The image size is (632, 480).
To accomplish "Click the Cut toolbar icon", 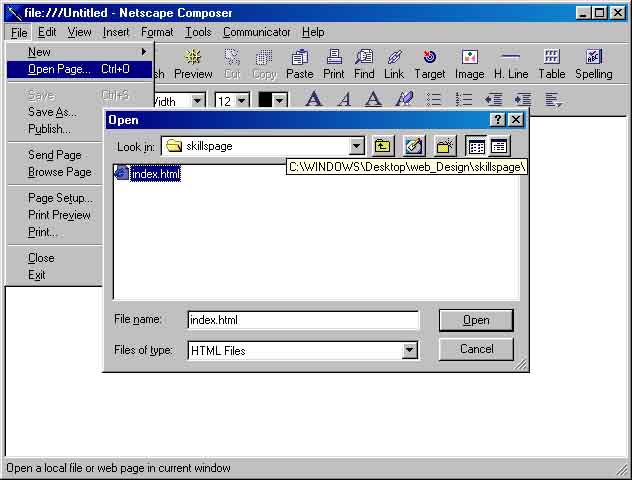I will tap(232, 64).
